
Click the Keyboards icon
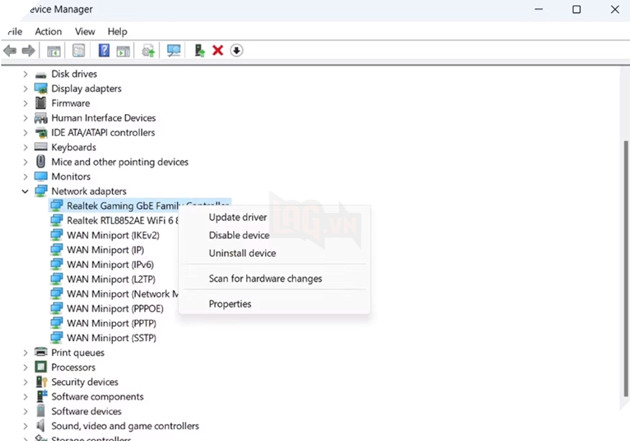point(41,147)
